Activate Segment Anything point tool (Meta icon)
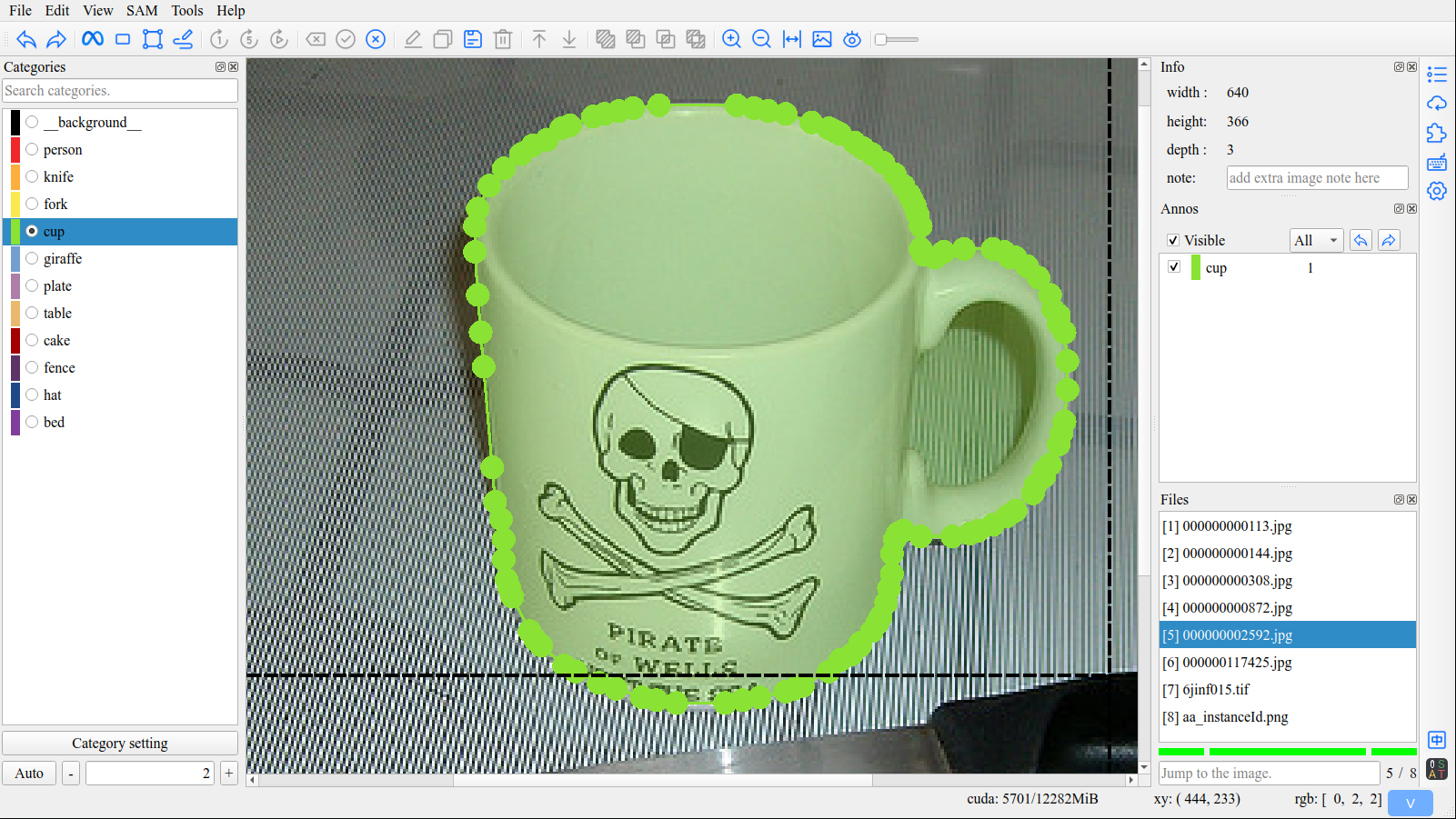 coord(93,39)
